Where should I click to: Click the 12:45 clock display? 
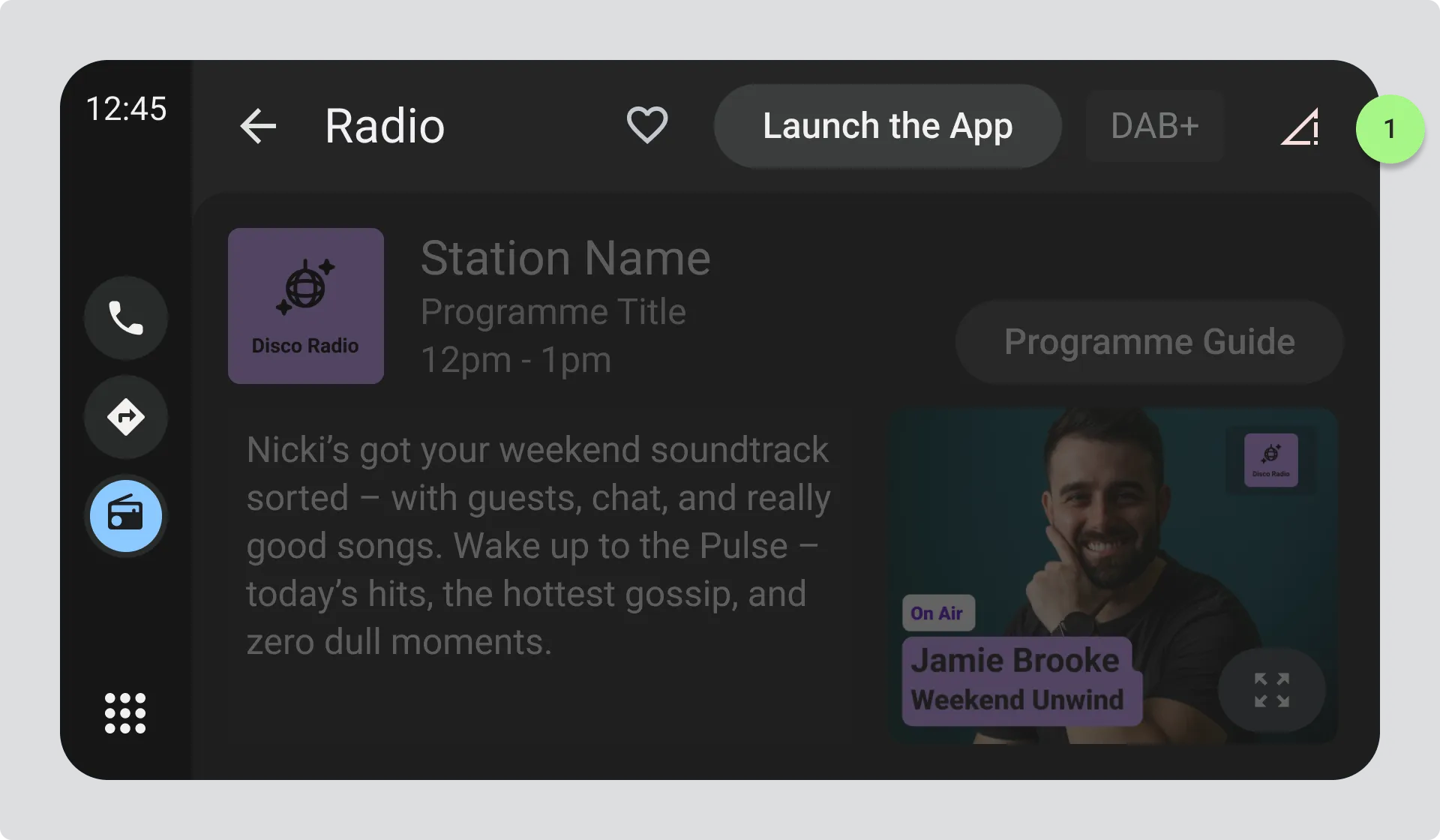[x=126, y=109]
